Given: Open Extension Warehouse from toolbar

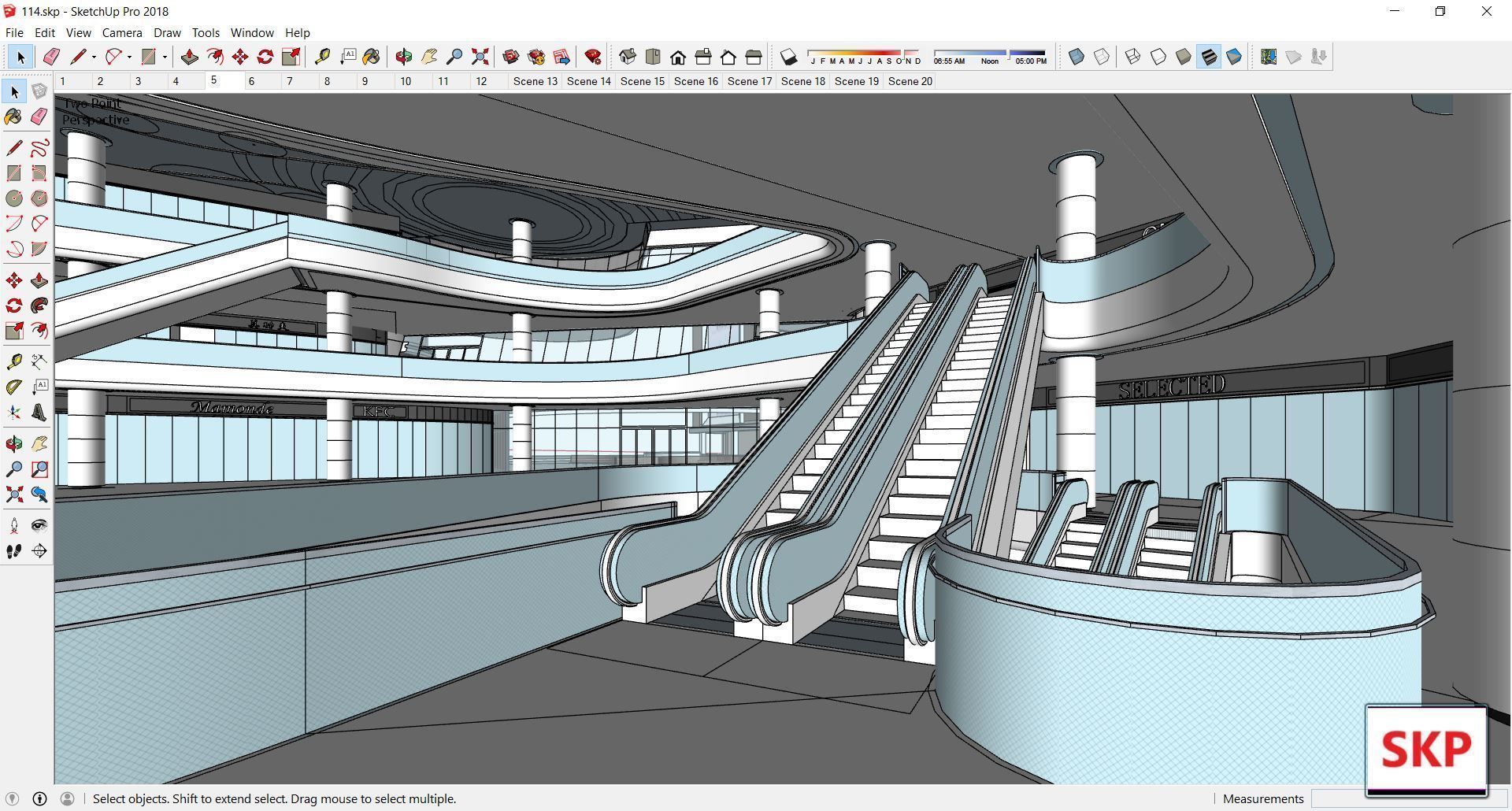Looking at the screenshot, I should tap(536, 57).
